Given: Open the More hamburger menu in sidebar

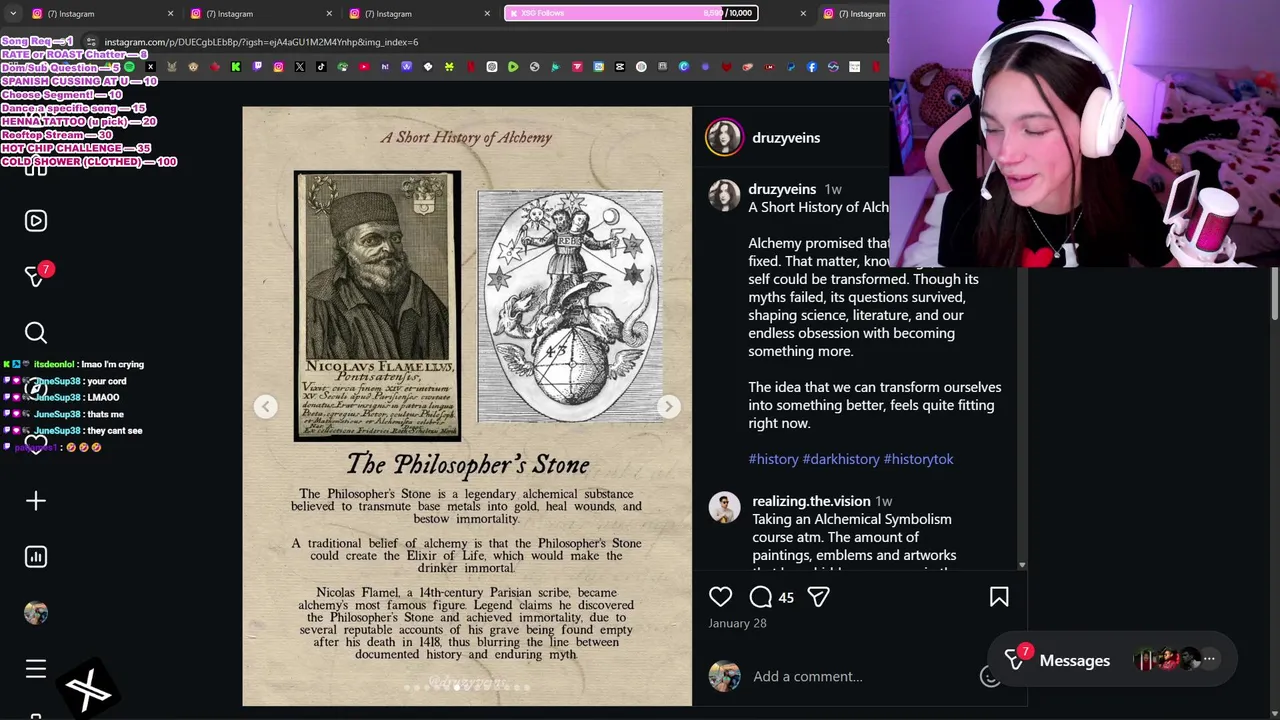Looking at the screenshot, I should tap(36, 669).
